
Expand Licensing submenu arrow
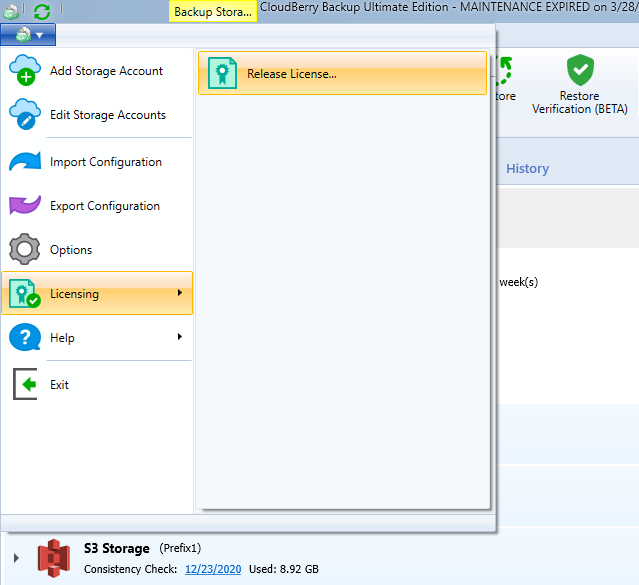click(180, 293)
